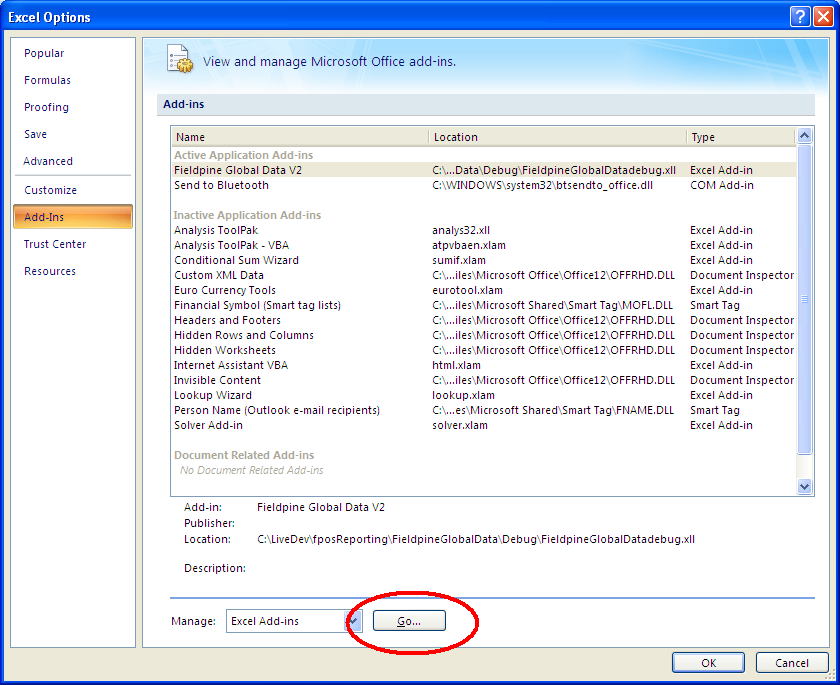Click the solver.xlam location cell
Viewport: 840px width, 685px height.
460,425
